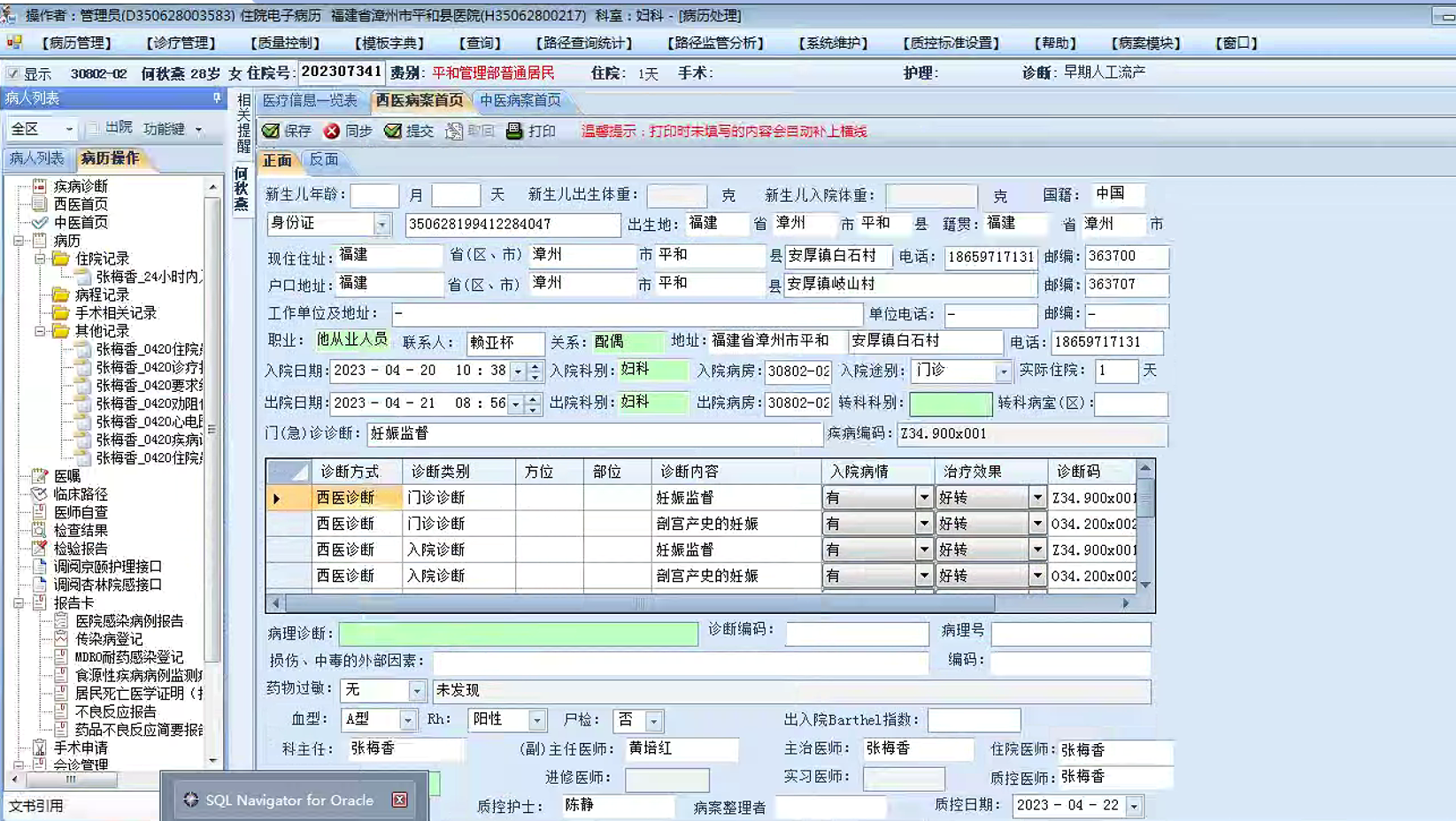Select the 不良反应报告 tree item

click(x=116, y=711)
